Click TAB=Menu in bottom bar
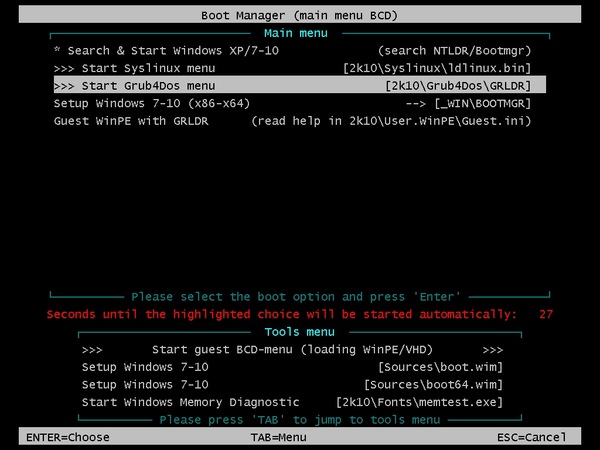 coord(279,437)
